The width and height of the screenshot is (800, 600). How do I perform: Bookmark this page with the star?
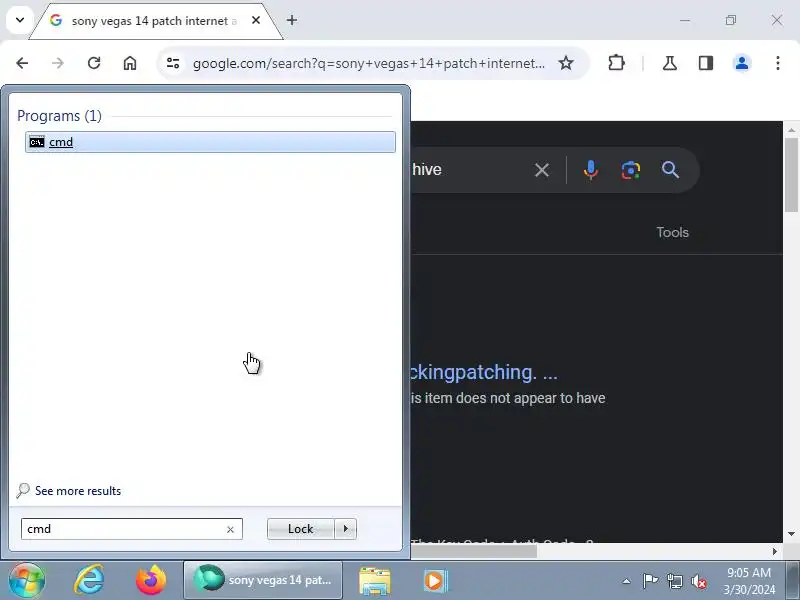pyautogui.click(x=566, y=63)
